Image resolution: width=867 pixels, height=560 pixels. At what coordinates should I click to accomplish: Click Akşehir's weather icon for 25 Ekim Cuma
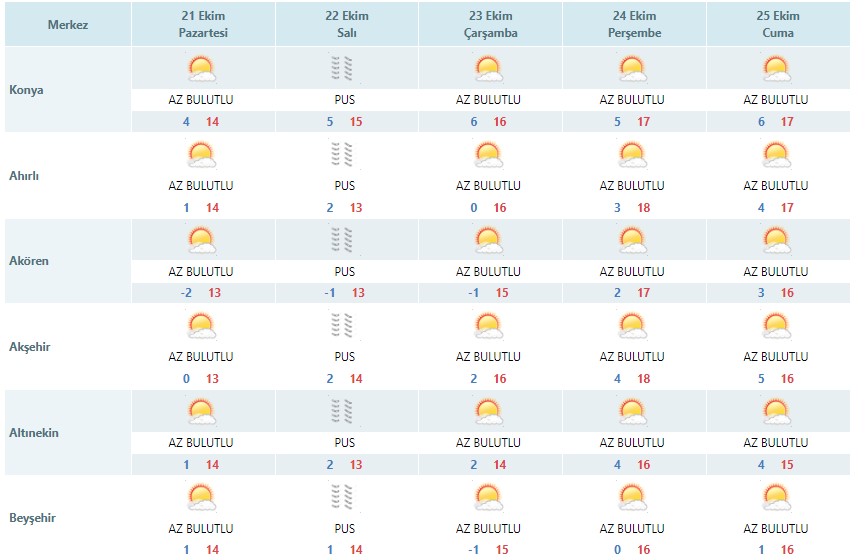click(x=777, y=326)
